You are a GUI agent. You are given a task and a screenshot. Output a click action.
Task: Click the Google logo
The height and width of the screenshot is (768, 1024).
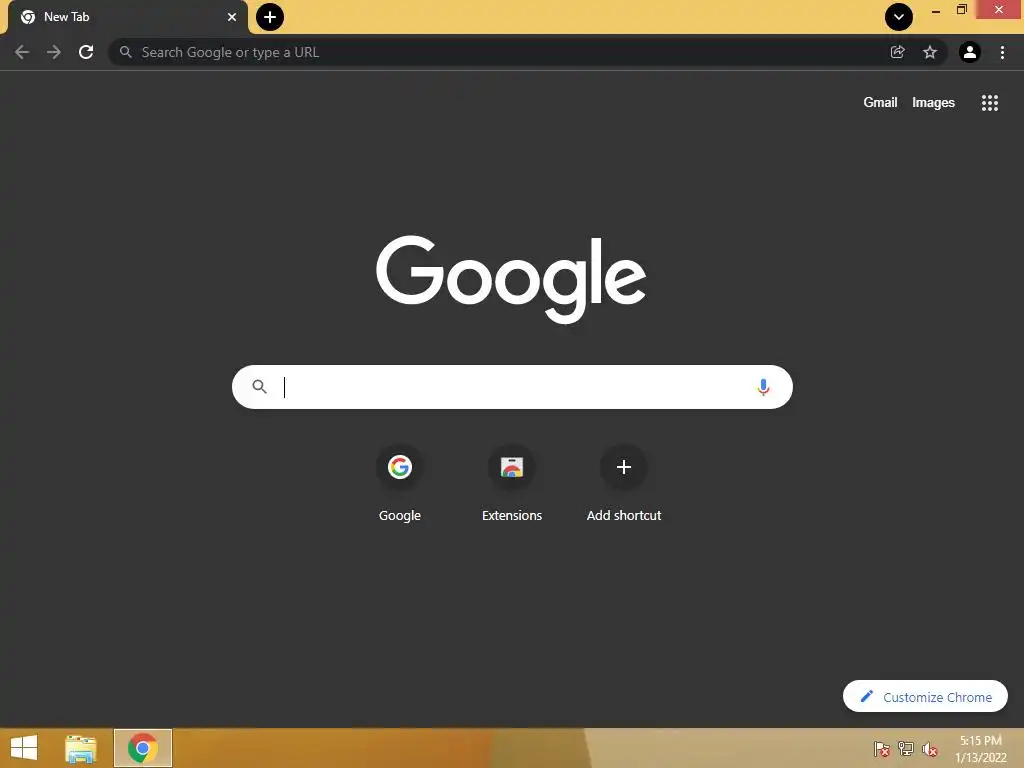pyautogui.click(x=511, y=279)
